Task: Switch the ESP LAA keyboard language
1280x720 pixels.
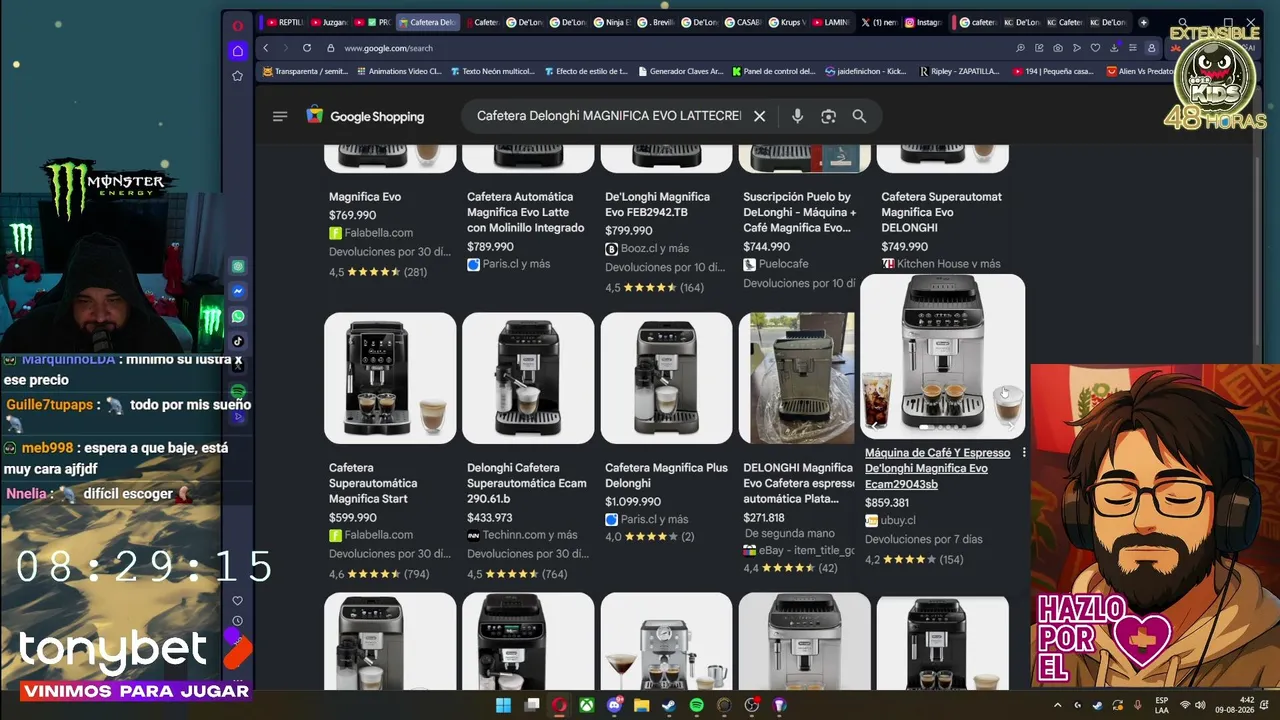Action: 1161,705
